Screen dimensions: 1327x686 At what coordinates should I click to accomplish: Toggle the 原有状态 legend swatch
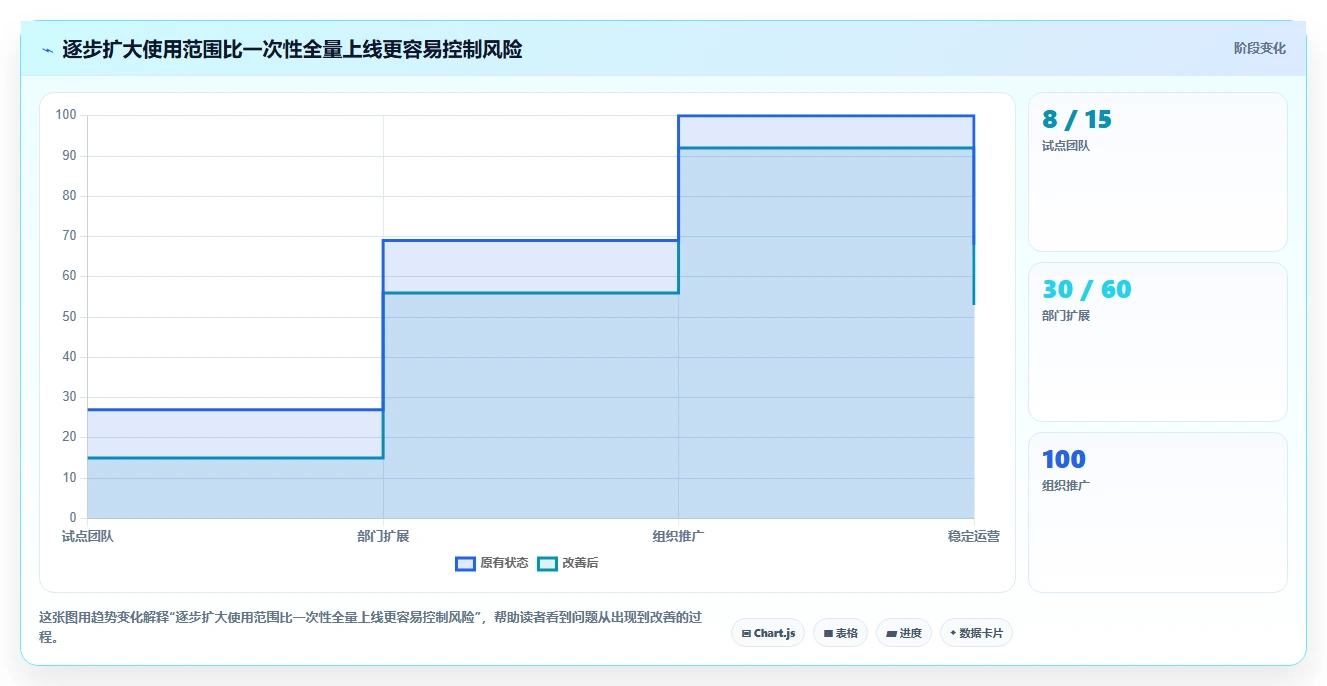click(465, 563)
